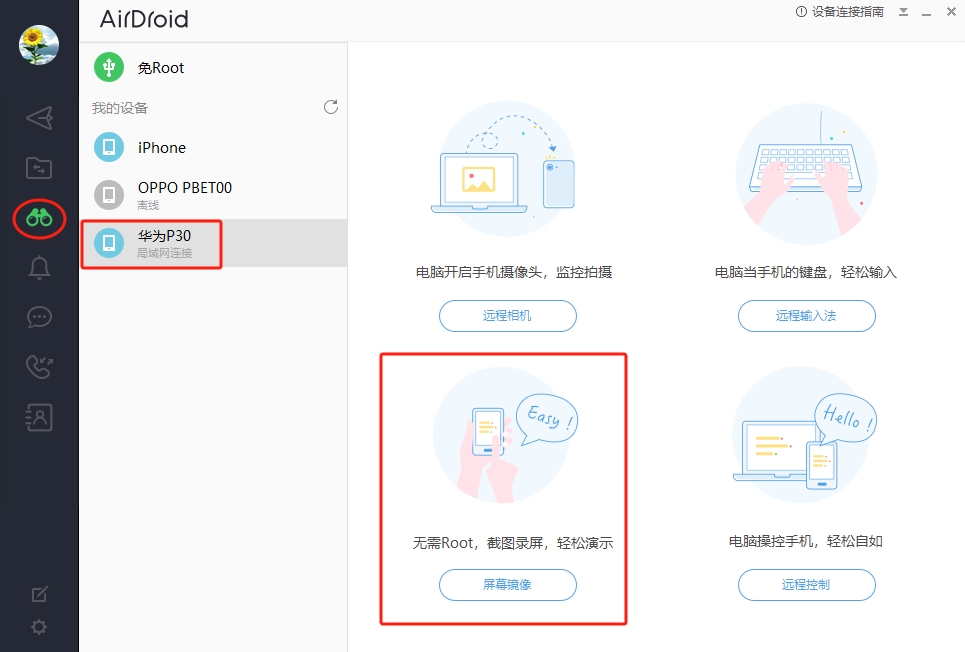Select the binoculars remote control icon
Screen dimensions: 965x652
39,218
